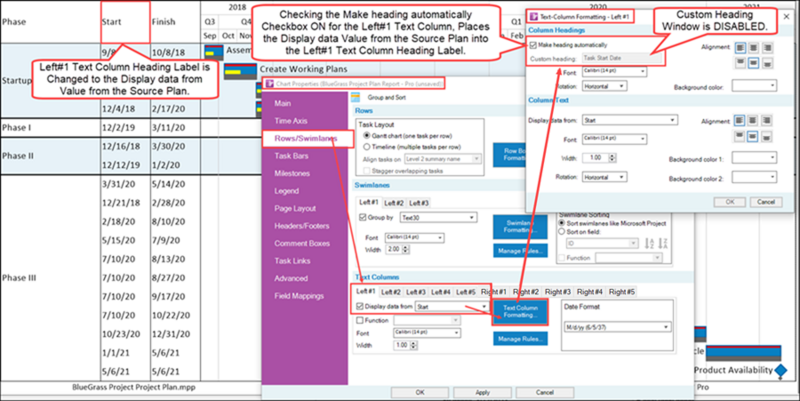Select left alignment for column heading

point(740,48)
